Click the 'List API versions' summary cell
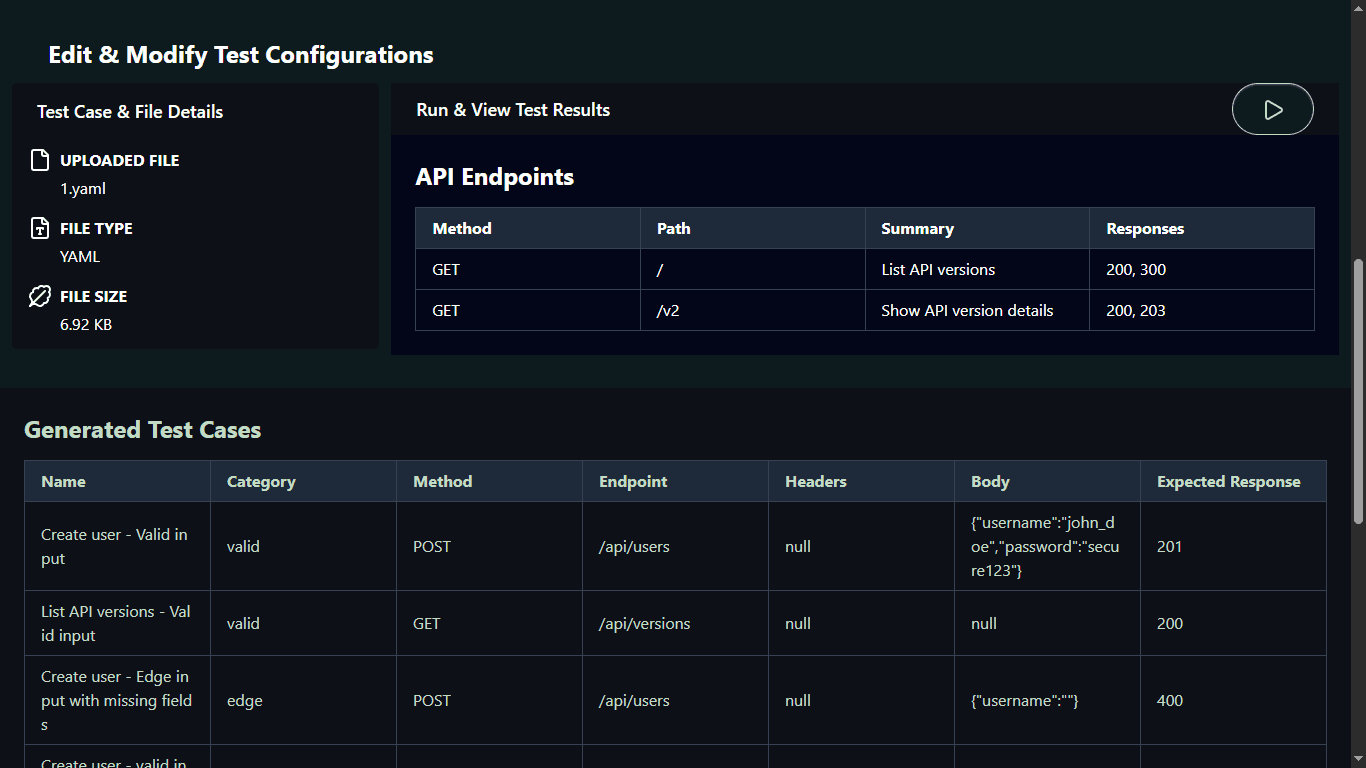The height and width of the screenshot is (768, 1366). pos(977,269)
